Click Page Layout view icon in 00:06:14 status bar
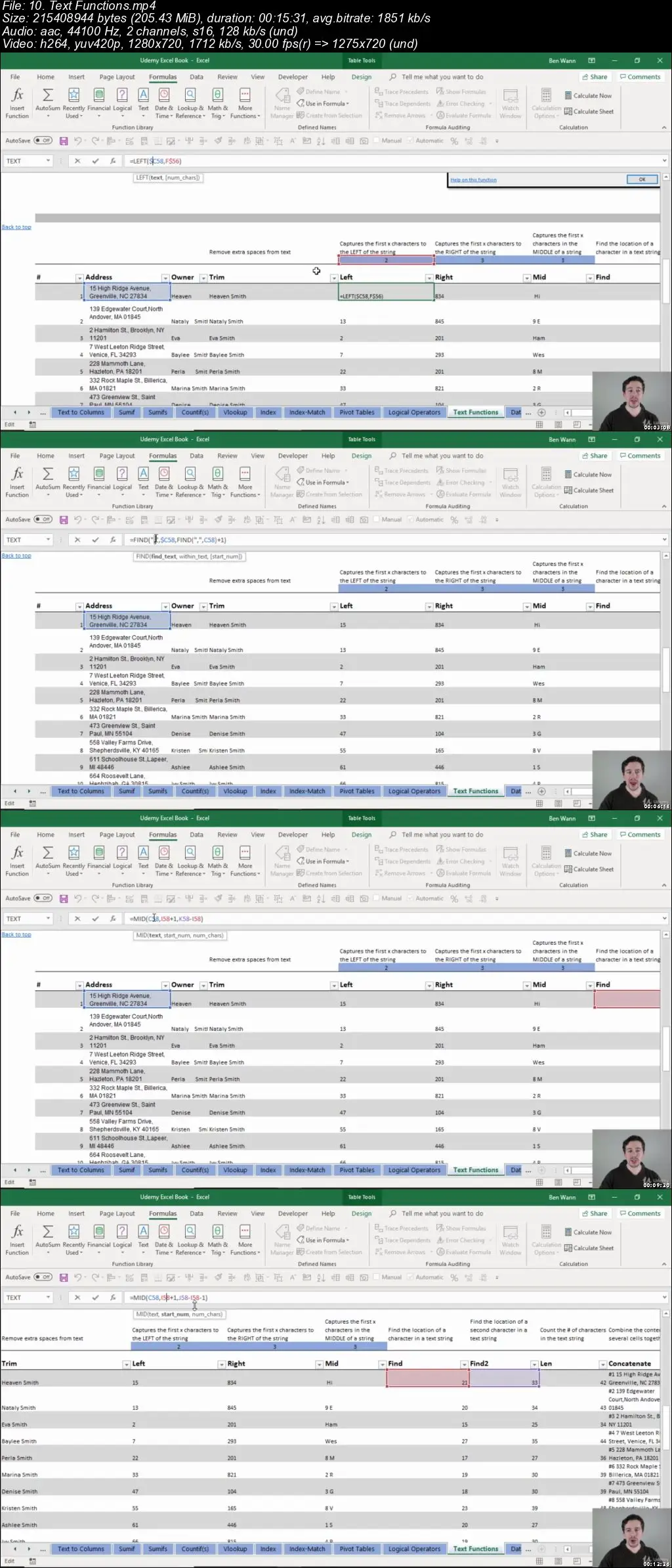 558,803
